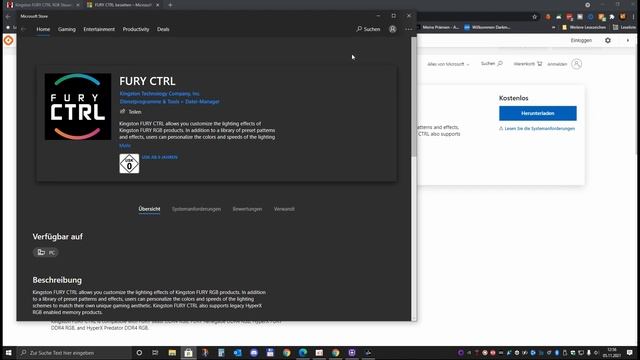Viewport: 640px width, 360px height.
Task: Click Einloggen in the browser toolbar
Action: coord(581,40)
